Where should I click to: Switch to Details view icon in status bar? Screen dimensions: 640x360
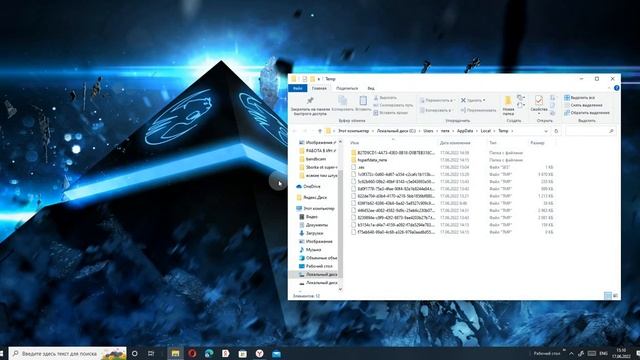(608, 296)
